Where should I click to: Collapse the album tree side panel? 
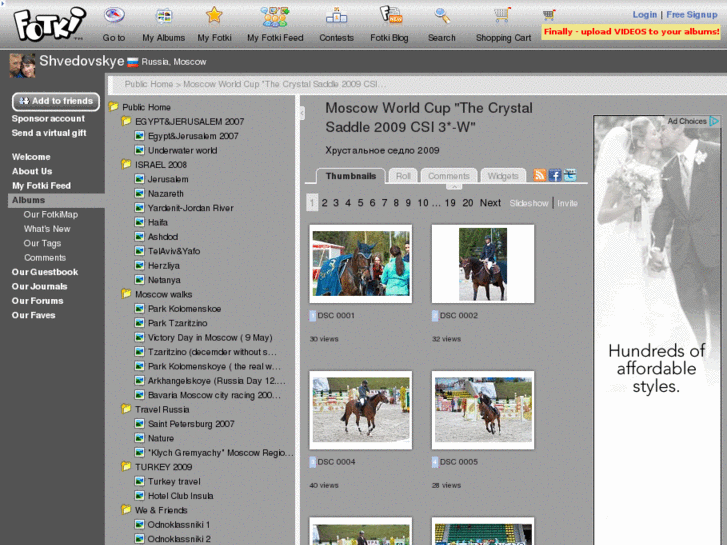pos(302,113)
